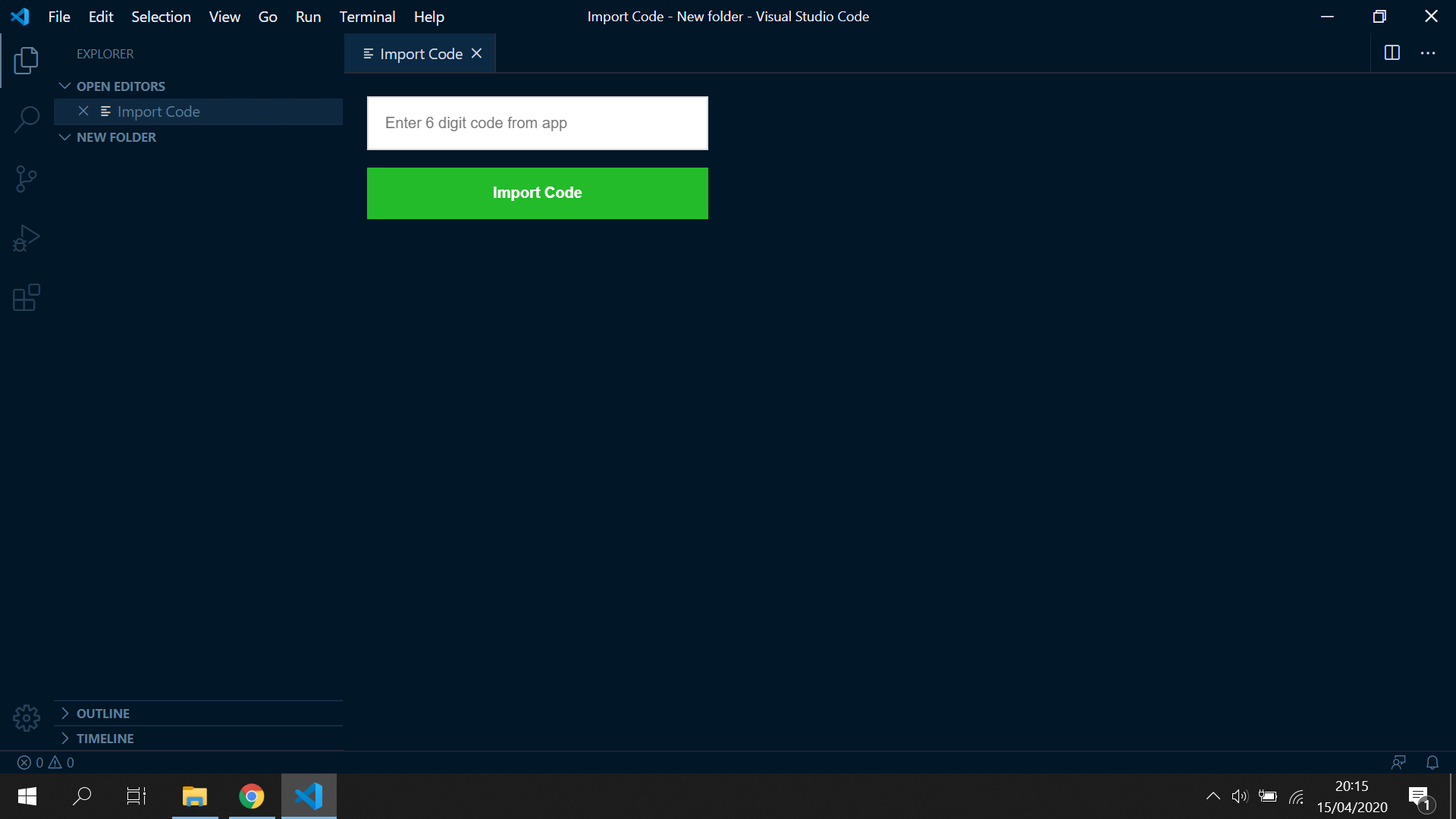Show errors and warnings problems count
The height and width of the screenshot is (819, 1456).
pos(45,762)
